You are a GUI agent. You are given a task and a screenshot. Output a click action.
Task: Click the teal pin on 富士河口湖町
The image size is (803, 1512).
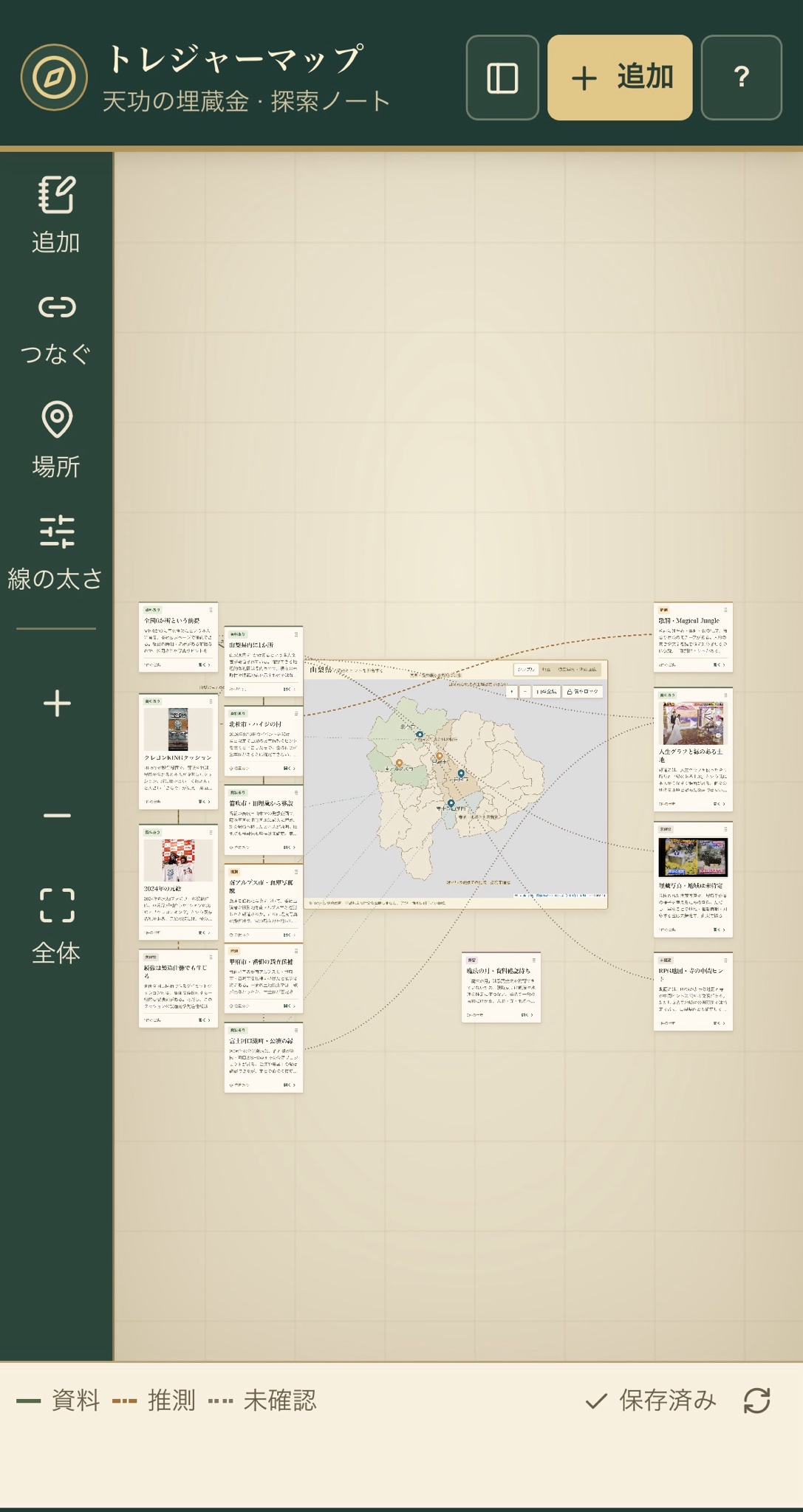pos(451,803)
